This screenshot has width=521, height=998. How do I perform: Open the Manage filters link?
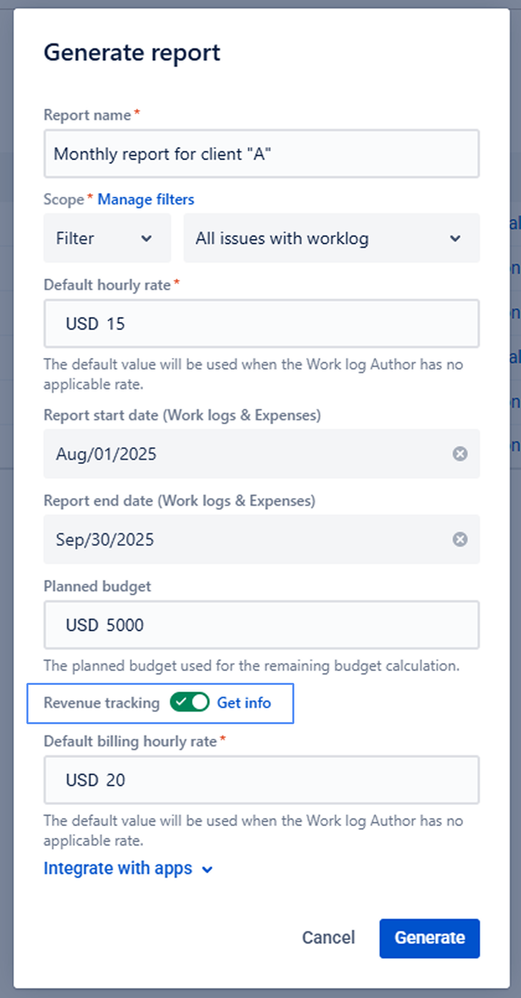point(146,200)
